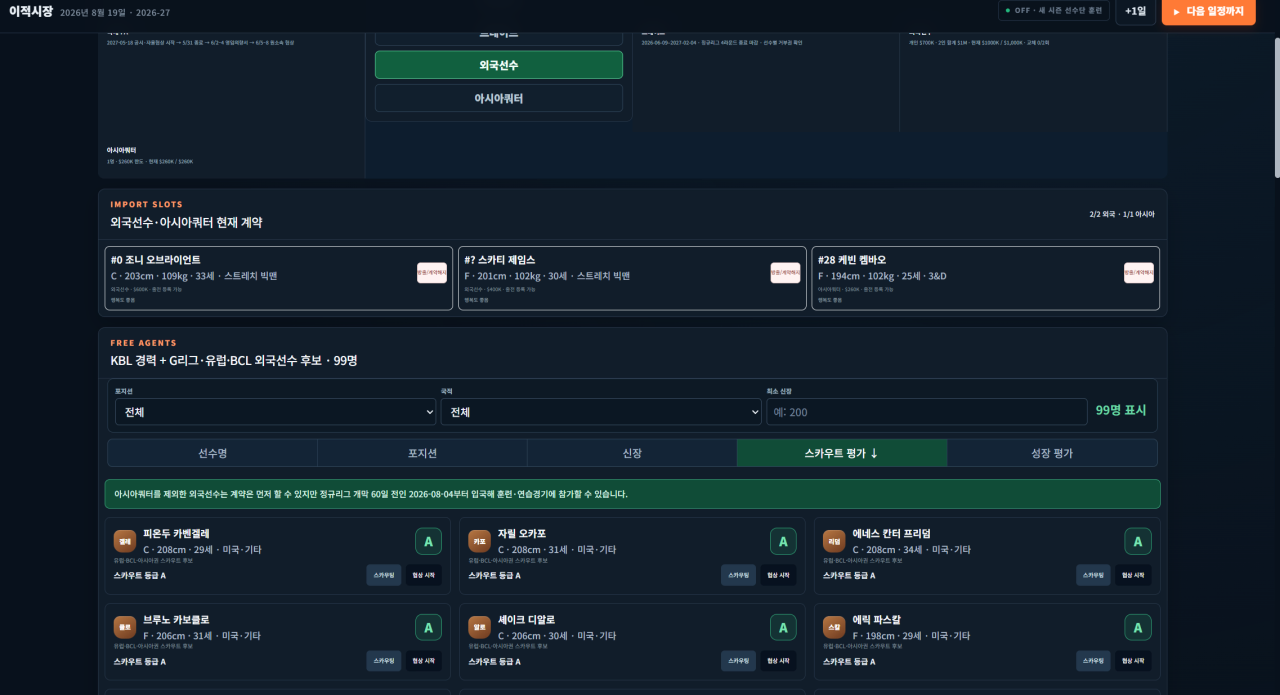Viewport: 1280px width, 695px height.
Task: Click the A grade badge for 에네스 칸터 프리덤
Action: coord(1138,541)
